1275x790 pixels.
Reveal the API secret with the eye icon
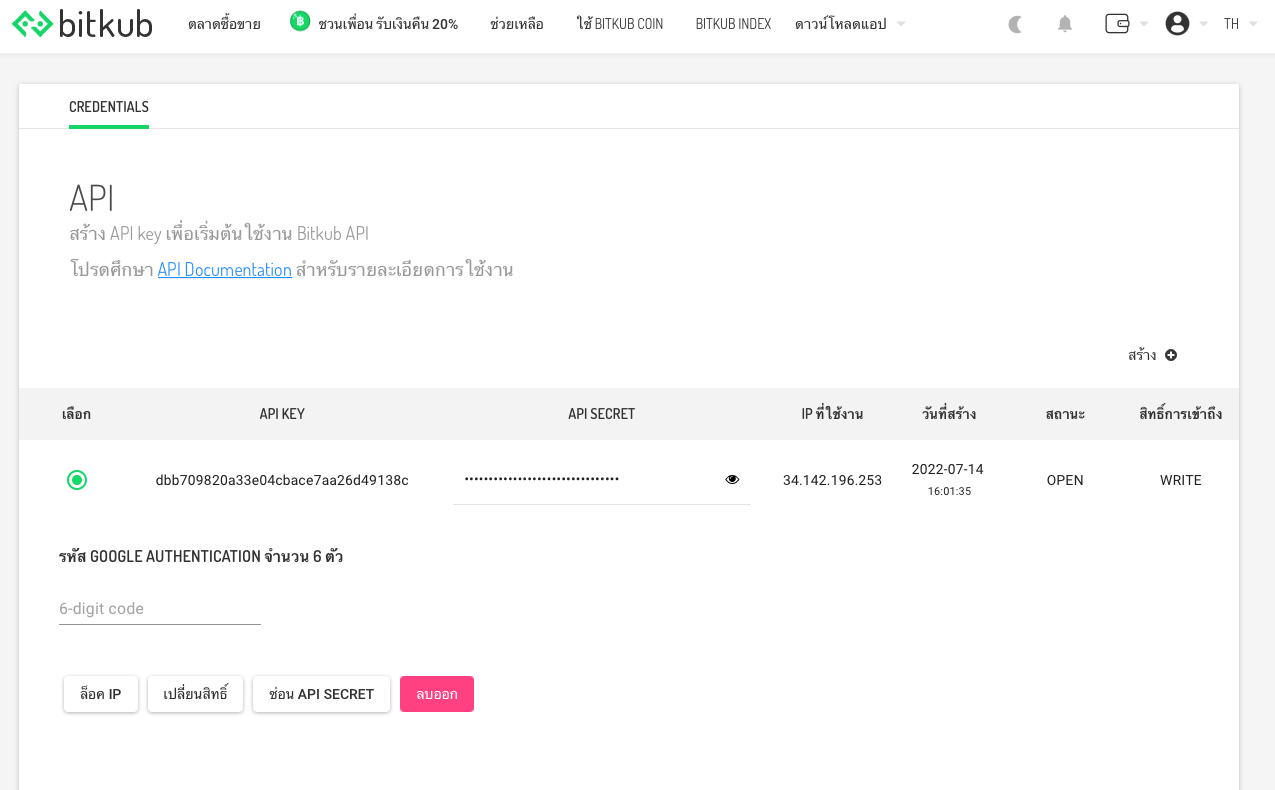click(731, 479)
